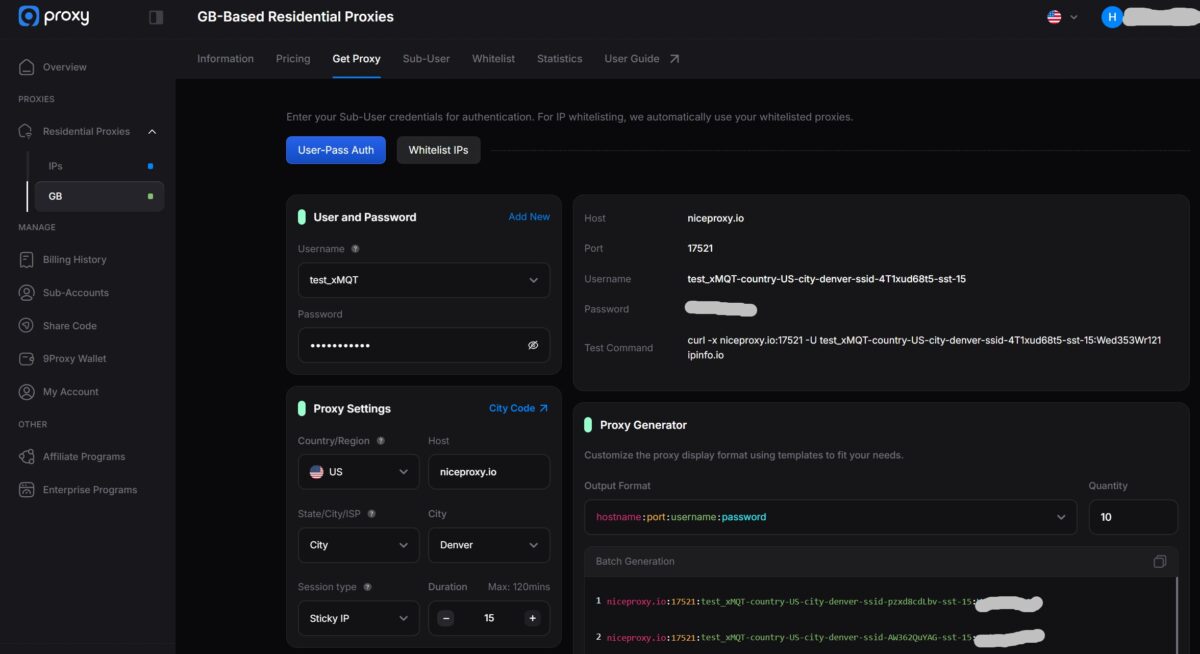
Task: Open the City Denver dropdown
Action: coord(489,545)
